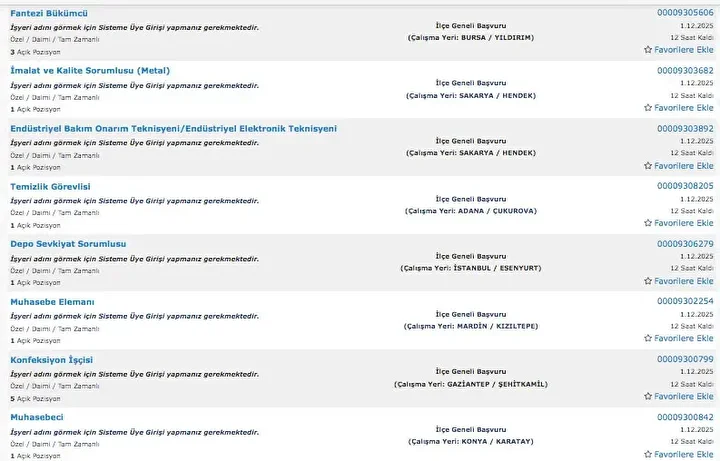720x461 pixels.
Task: Open job number 00009305606
Action: point(685,12)
